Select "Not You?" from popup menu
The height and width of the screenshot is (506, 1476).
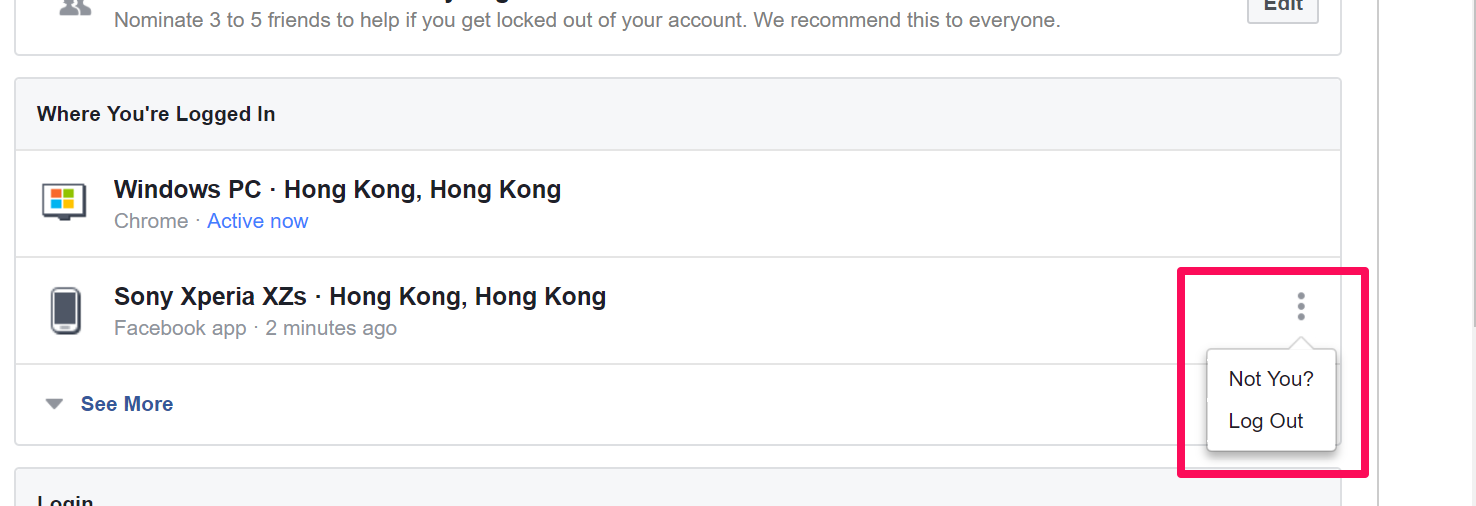pyautogui.click(x=1270, y=379)
